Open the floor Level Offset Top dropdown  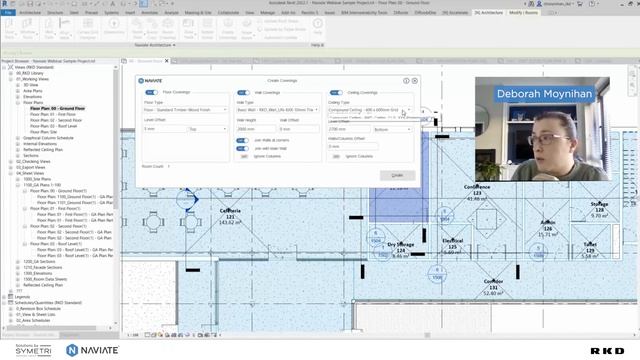tap(207, 129)
